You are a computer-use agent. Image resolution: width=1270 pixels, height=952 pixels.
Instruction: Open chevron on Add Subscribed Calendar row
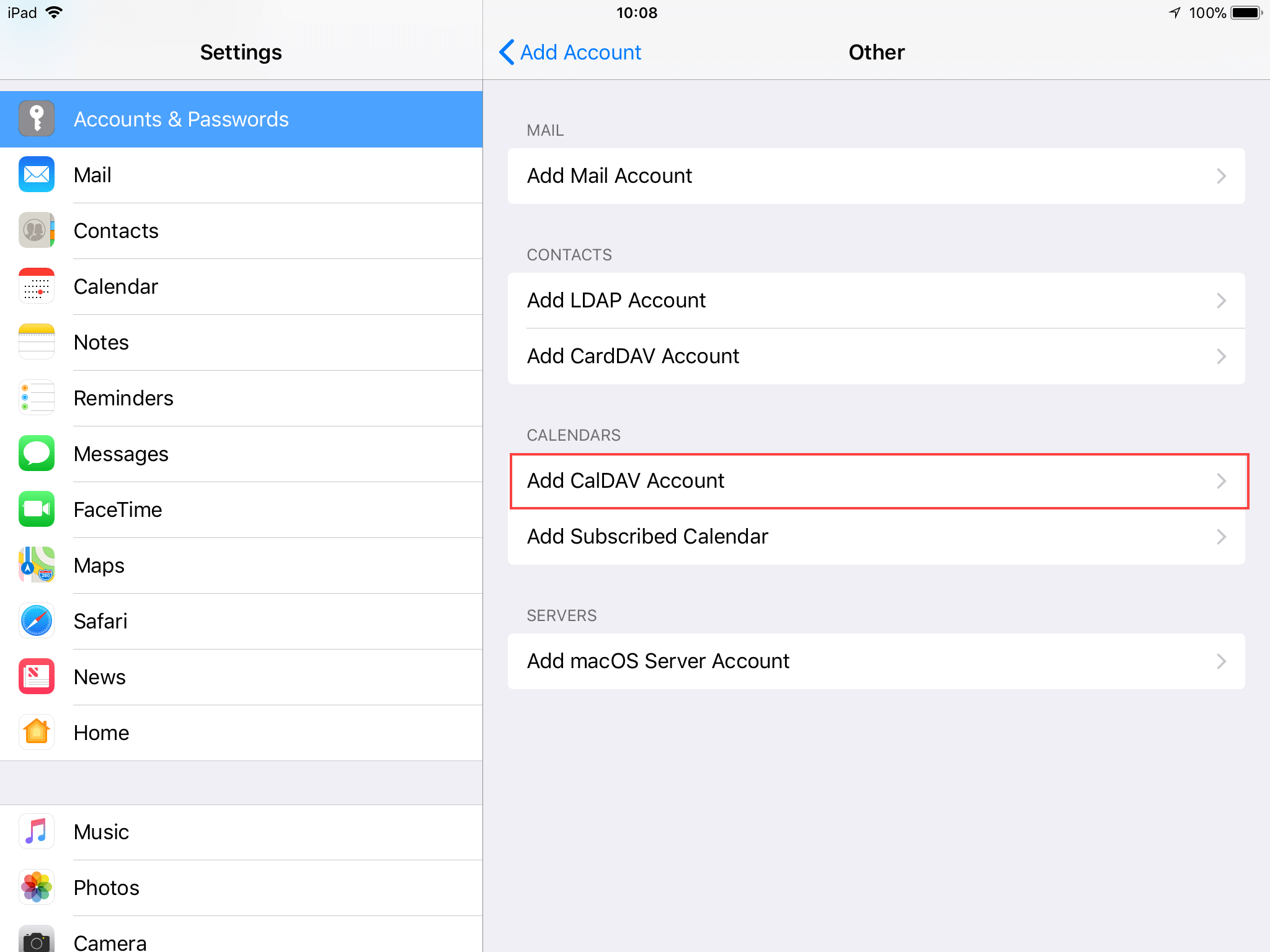coord(1221,537)
